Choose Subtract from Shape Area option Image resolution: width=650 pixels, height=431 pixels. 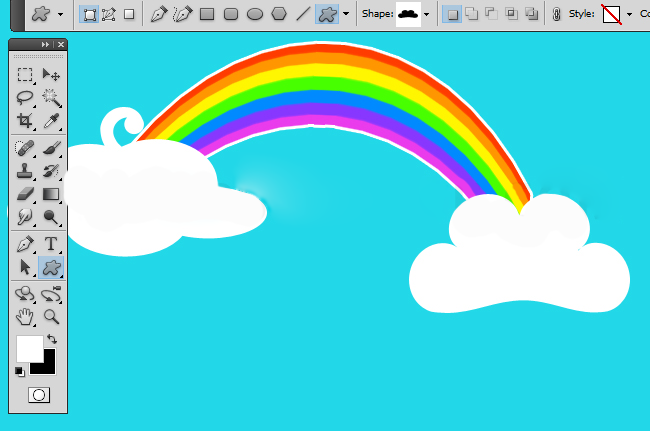(x=492, y=15)
